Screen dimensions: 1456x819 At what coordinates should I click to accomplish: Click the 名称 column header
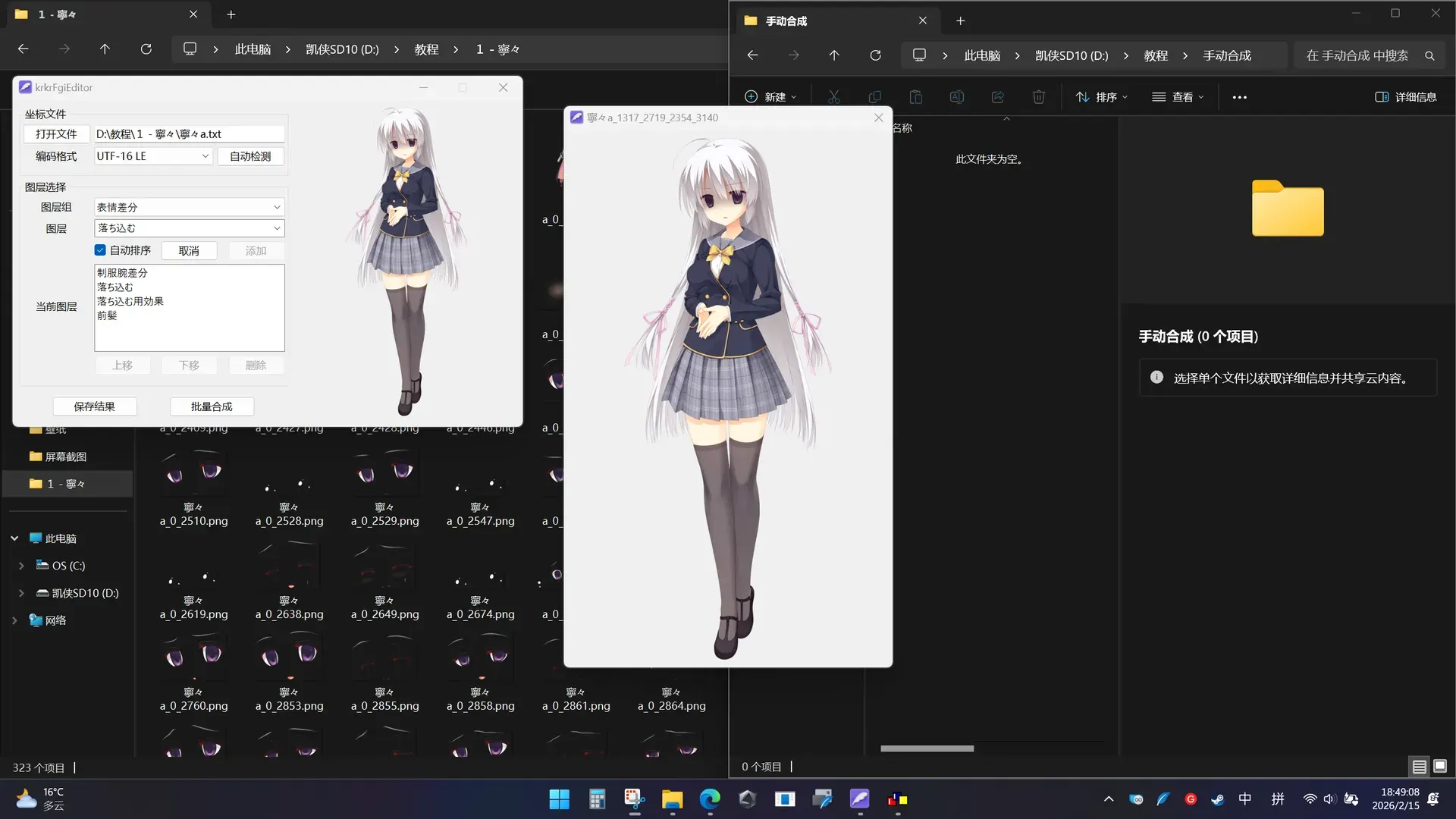pyautogui.click(x=902, y=128)
